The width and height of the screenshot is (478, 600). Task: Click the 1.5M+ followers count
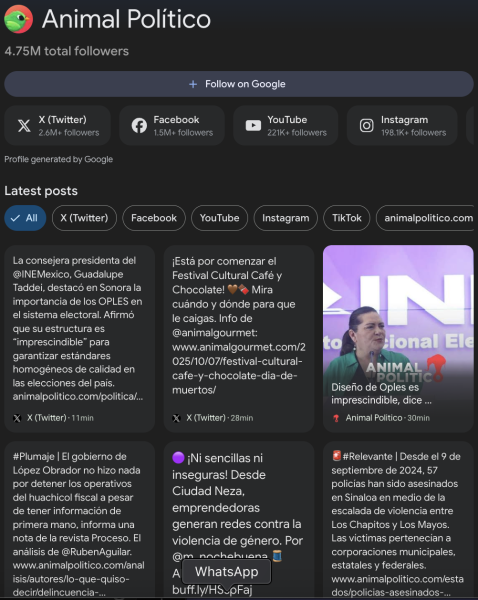183,133
